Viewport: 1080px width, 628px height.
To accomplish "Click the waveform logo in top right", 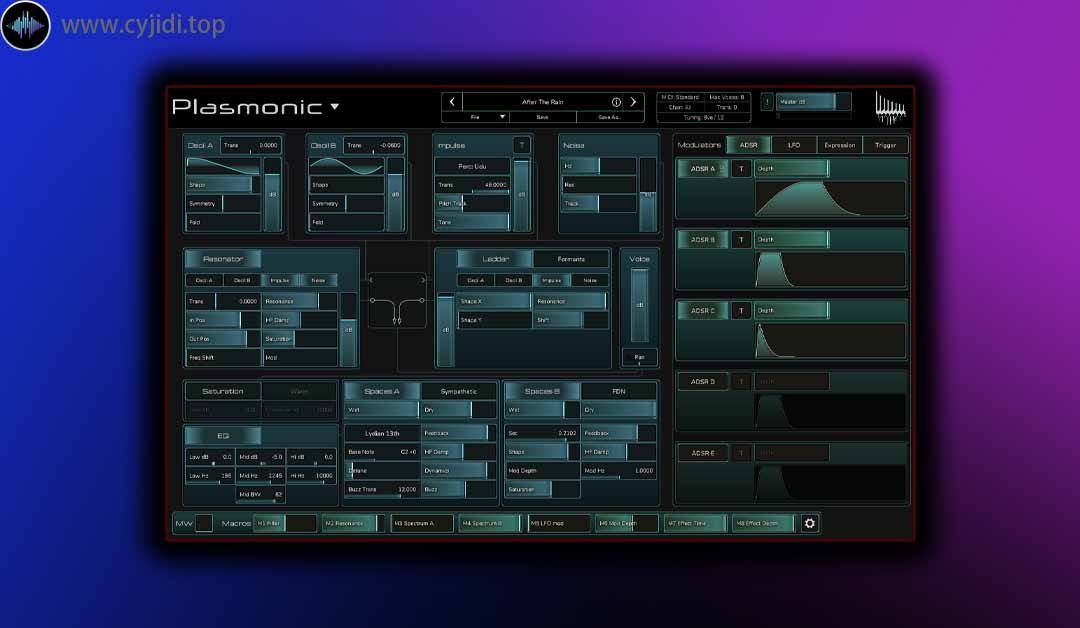I will point(890,108).
